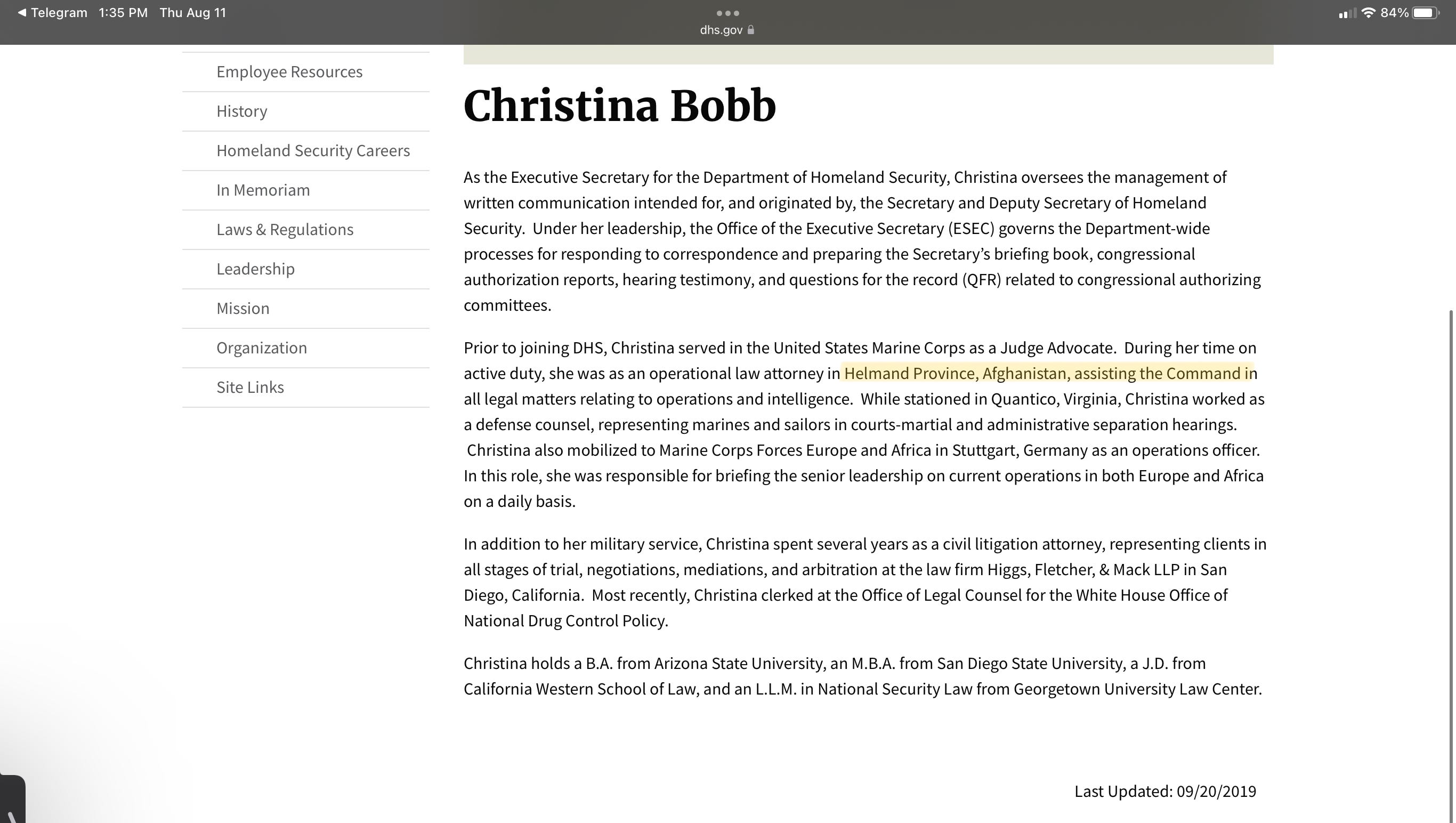Click the 1:35 PM clock text

tap(123, 12)
